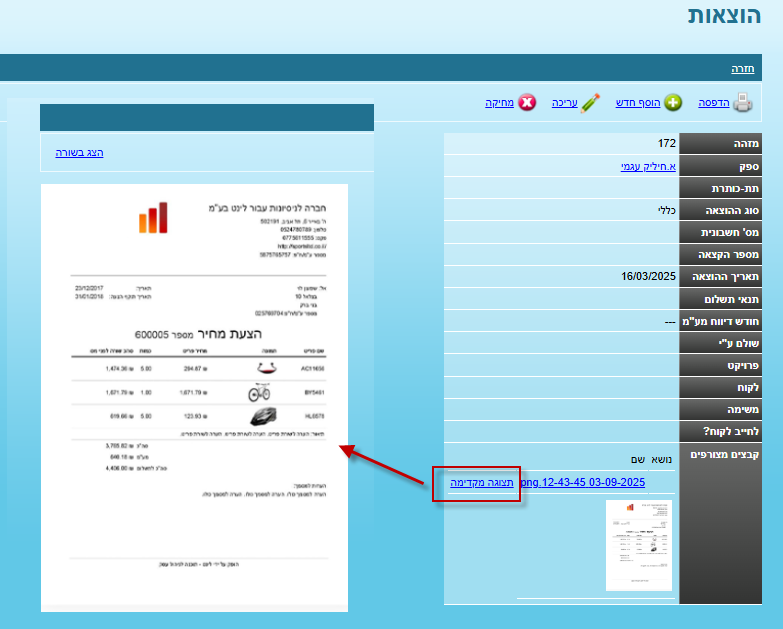The image size is (783, 629).
Task: Choose הוסף חדש to add a new expense
Action: click(x=642, y=103)
